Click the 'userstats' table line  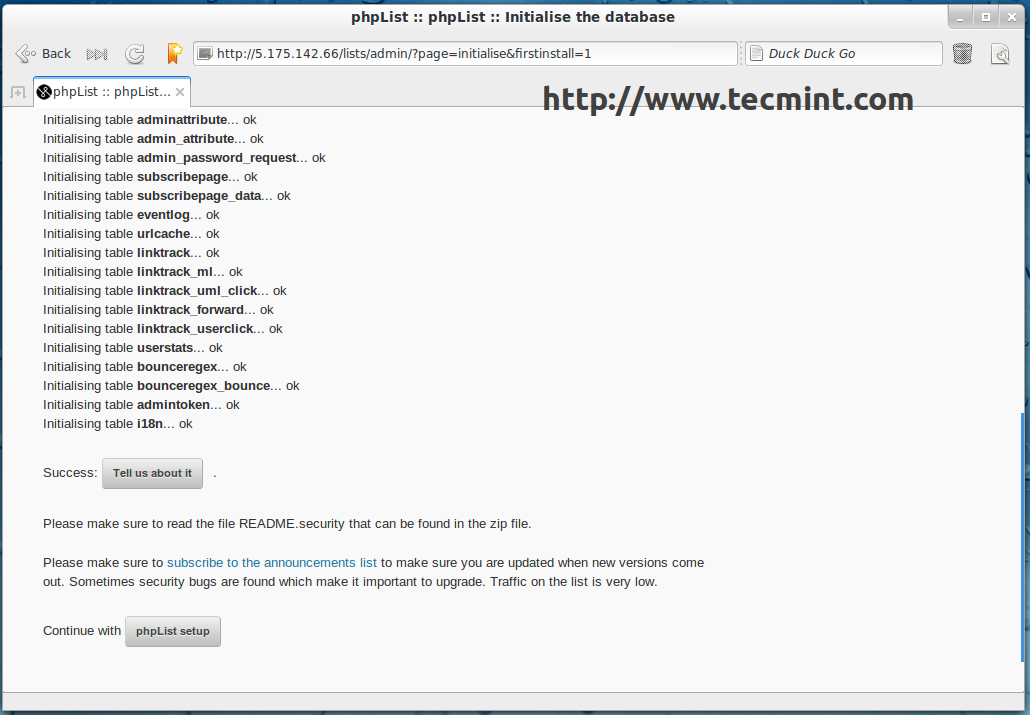[133, 348]
